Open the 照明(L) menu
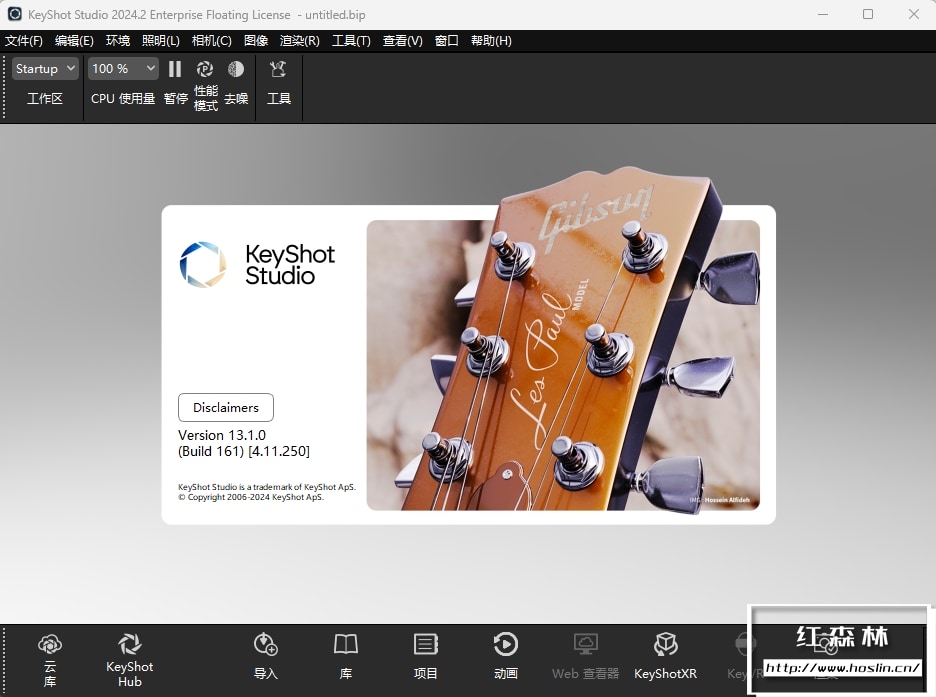Screen dimensions: 936x697 coord(161,41)
